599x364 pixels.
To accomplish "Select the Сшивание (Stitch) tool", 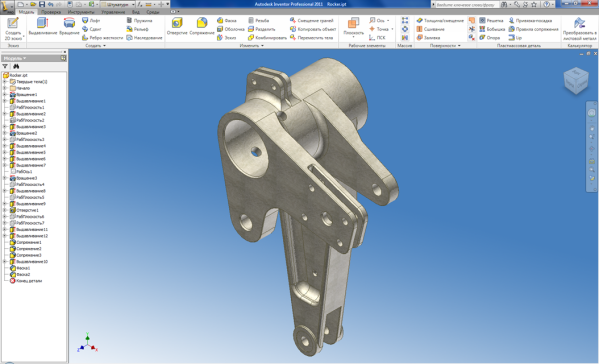I will point(431,29).
